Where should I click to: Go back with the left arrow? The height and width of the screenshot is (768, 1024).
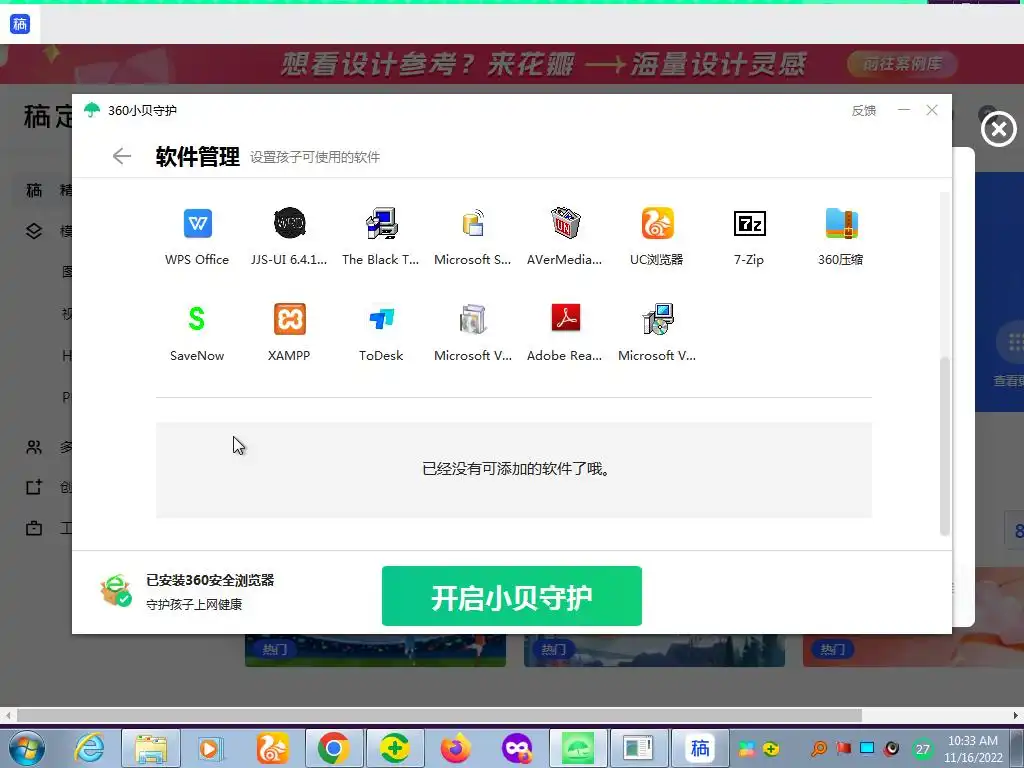coord(122,156)
